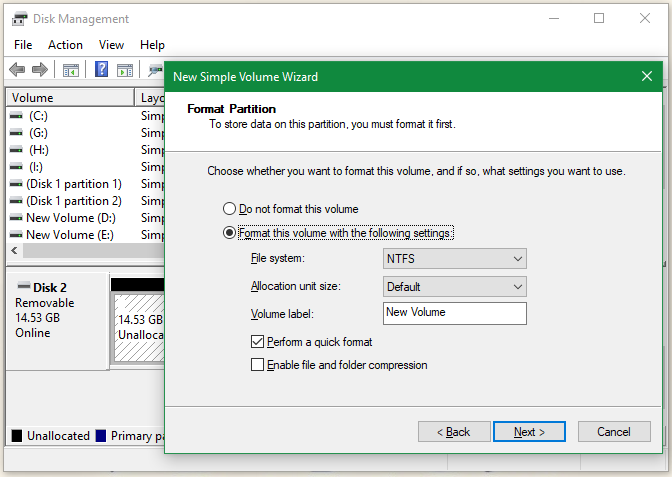Open the Action menu
This screenshot has height=477, width=672.
(65, 45)
